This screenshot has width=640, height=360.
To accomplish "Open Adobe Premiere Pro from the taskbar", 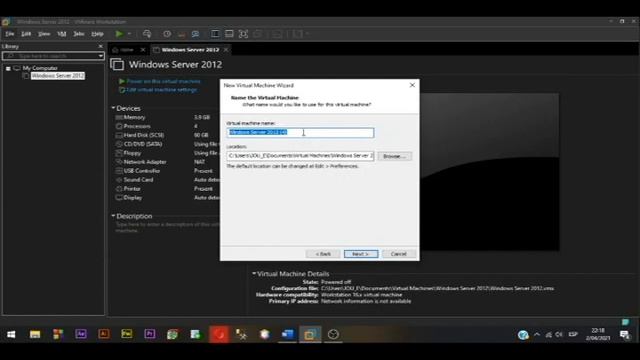I will 149,335.
